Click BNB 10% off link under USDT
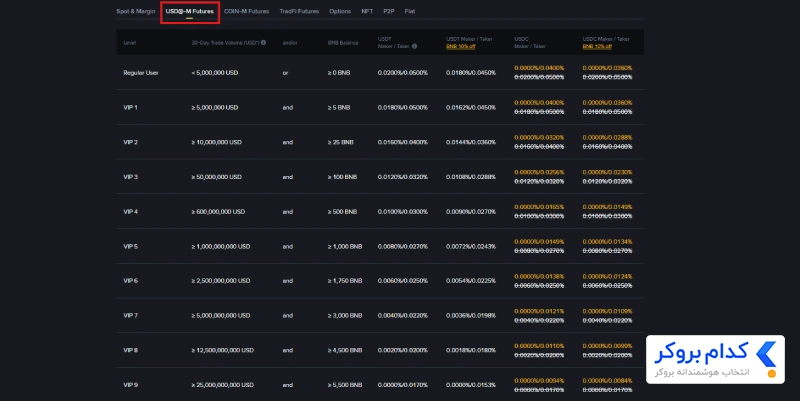The image size is (800, 401). [x=461, y=46]
